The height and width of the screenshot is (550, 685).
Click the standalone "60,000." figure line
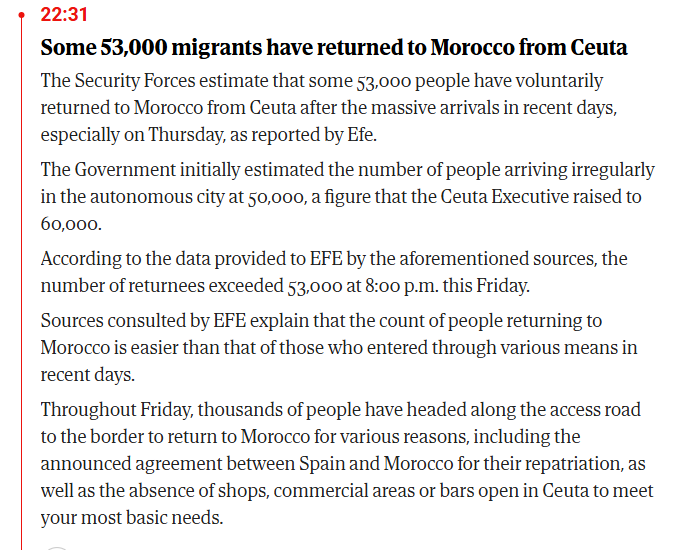coord(71,224)
